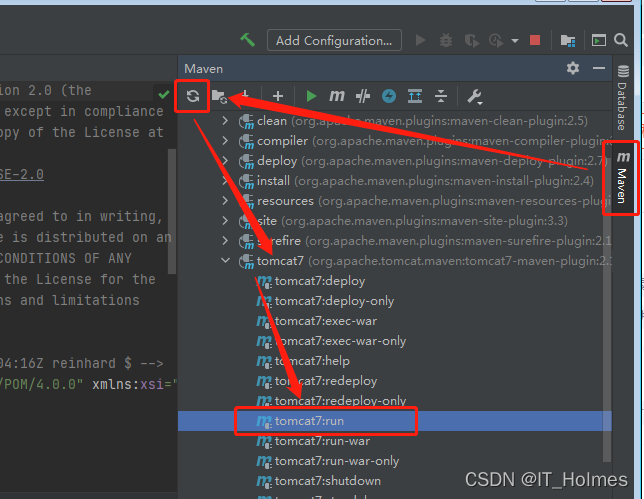Open Project Structure icon
Viewport: 644px width, 499px height.
coord(568,40)
